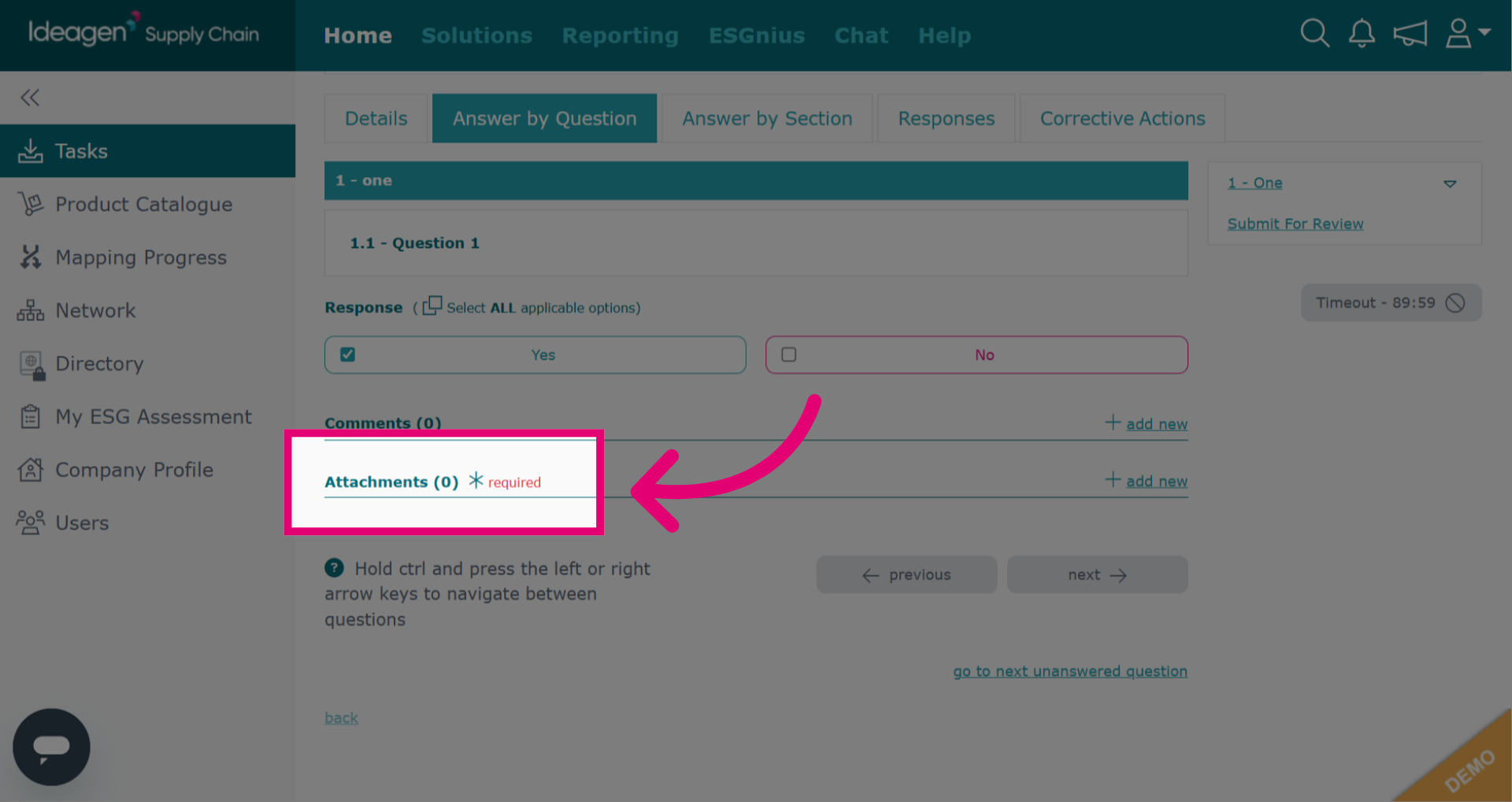Open Reporting menu
Image resolution: width=1512 pixels, height=802 pixels.
tap(620, 35)
